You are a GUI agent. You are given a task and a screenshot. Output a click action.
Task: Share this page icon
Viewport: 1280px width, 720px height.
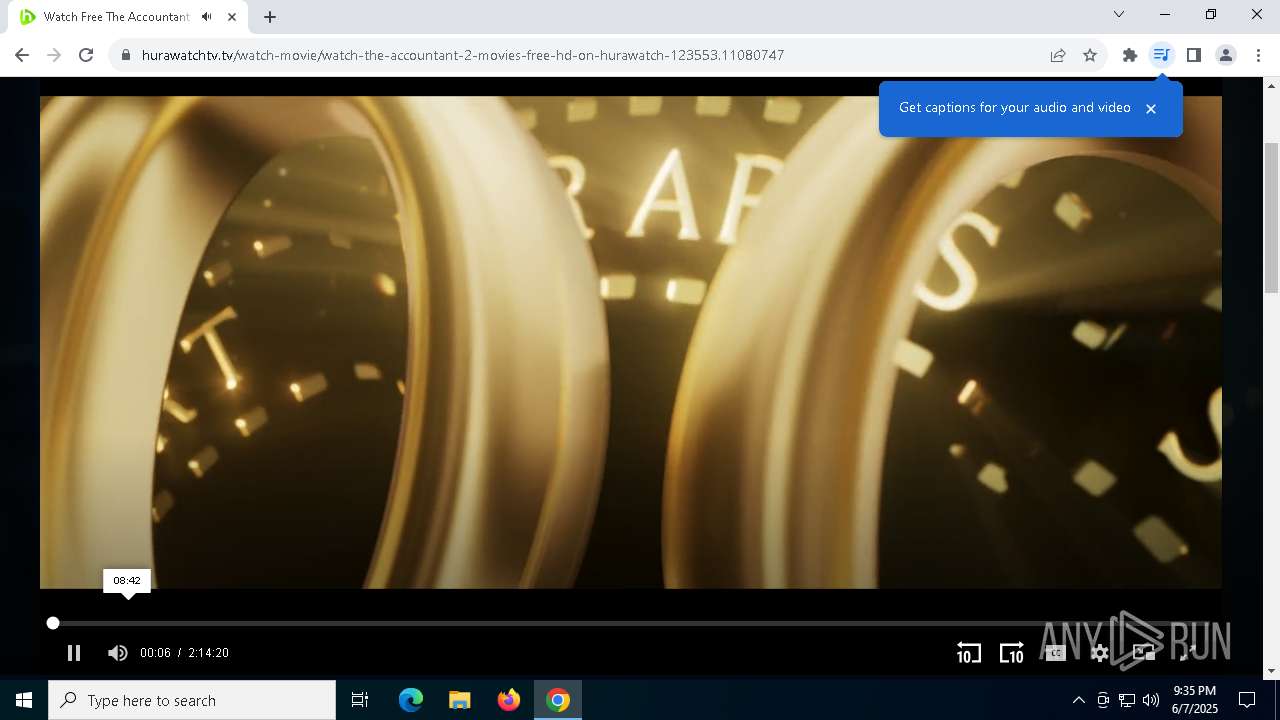coord(1058,55)
